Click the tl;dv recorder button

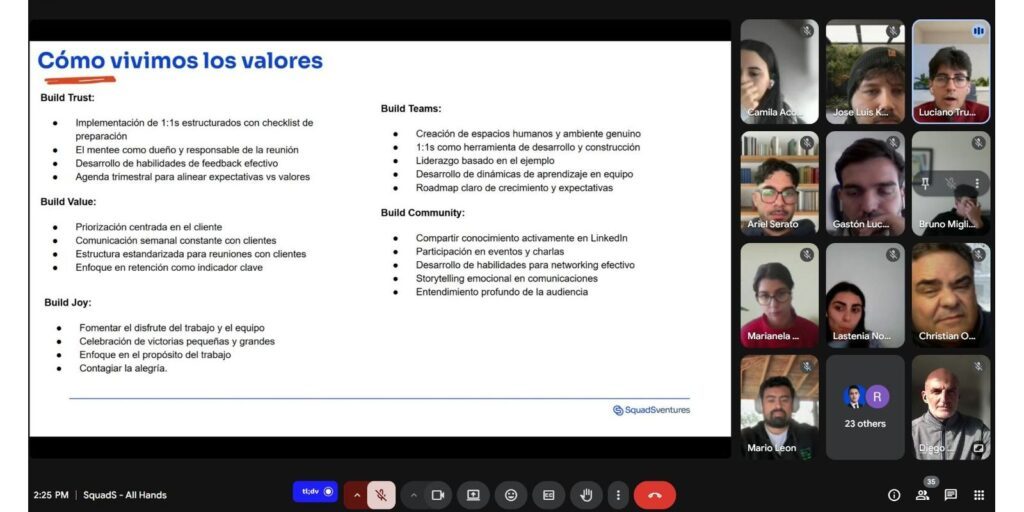pos(315,492)
